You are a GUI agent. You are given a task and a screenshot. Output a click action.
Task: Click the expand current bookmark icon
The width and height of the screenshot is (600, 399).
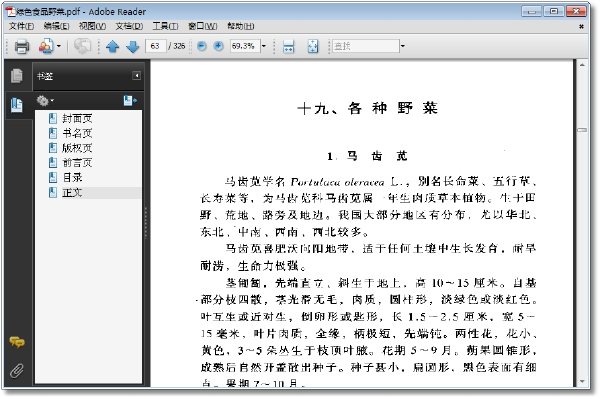coord(130,101)
